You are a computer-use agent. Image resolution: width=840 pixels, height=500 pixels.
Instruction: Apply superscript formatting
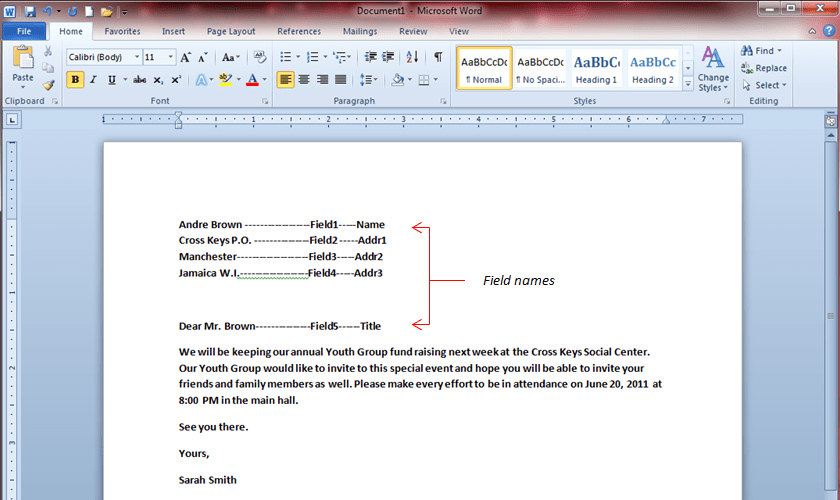(x=176, y=80)
